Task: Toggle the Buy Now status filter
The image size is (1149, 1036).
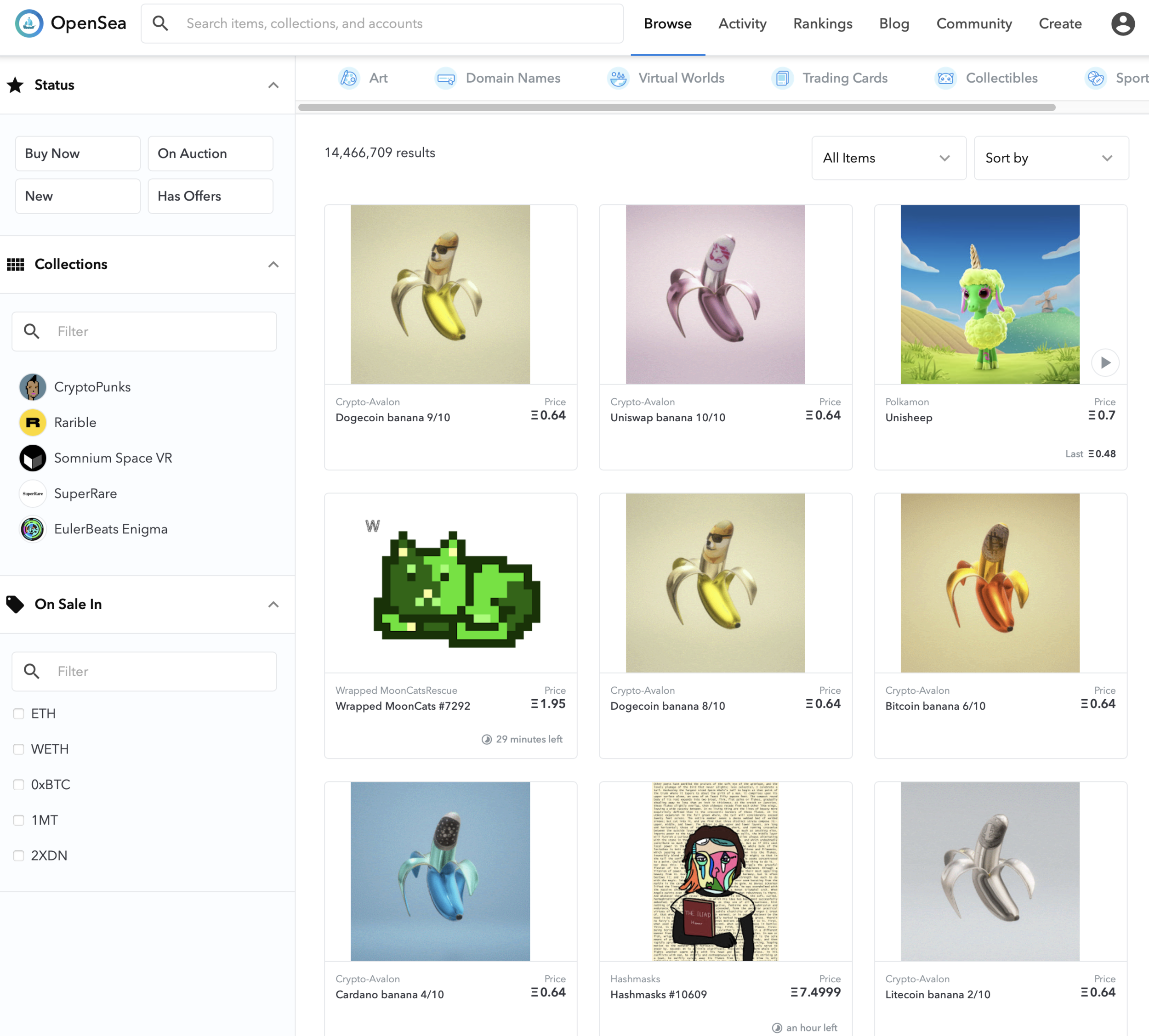Action: [77, 154]
